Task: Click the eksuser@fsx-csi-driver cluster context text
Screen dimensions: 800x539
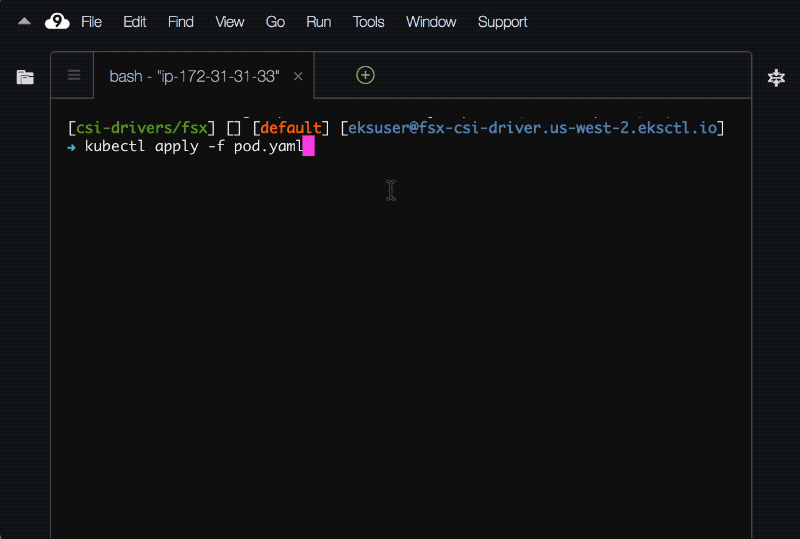Action: click(532, 128)
